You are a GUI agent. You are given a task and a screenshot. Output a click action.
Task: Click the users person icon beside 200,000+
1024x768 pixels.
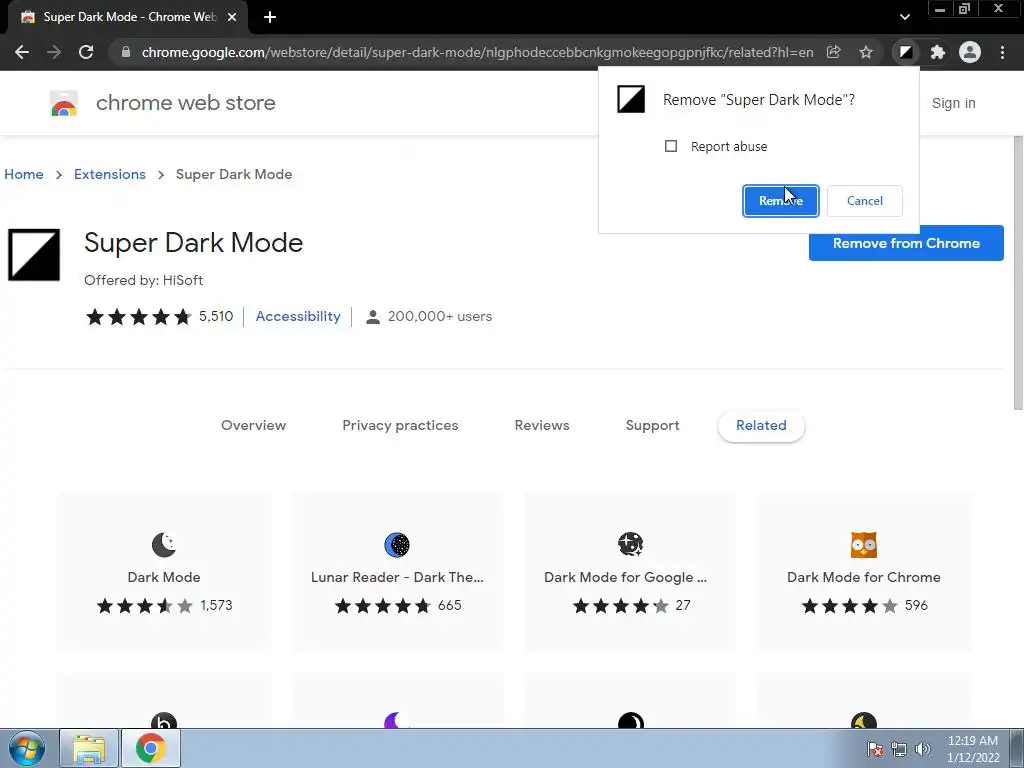coord(373,317)
